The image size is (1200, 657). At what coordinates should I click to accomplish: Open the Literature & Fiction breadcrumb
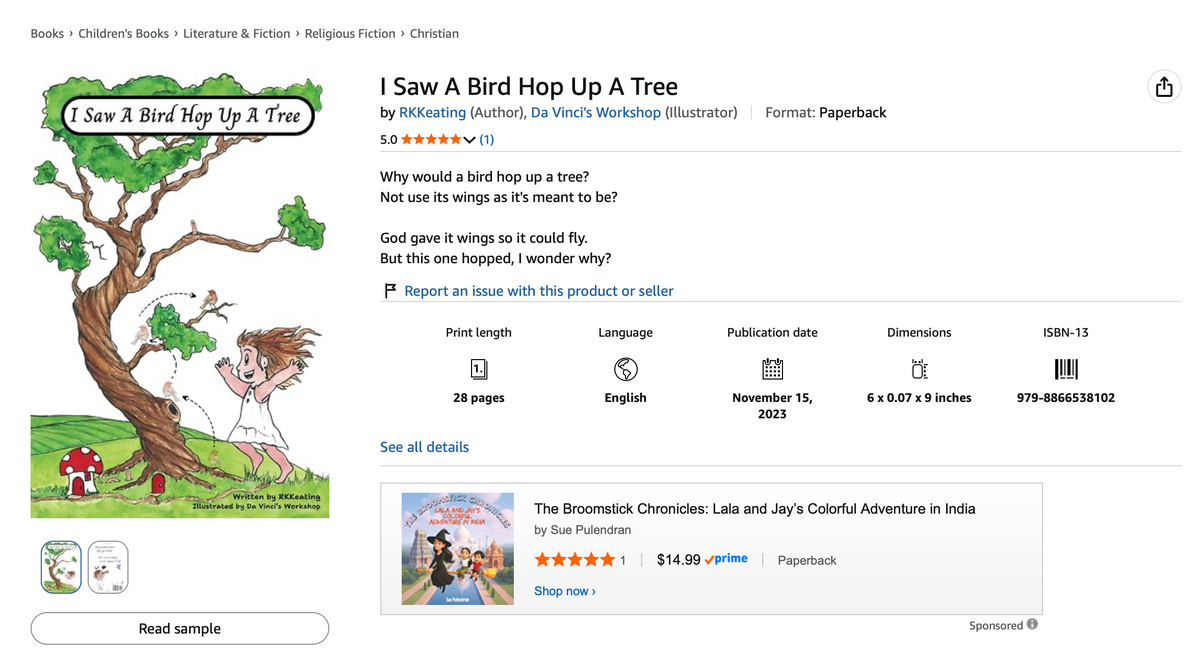tap(237, 33)
